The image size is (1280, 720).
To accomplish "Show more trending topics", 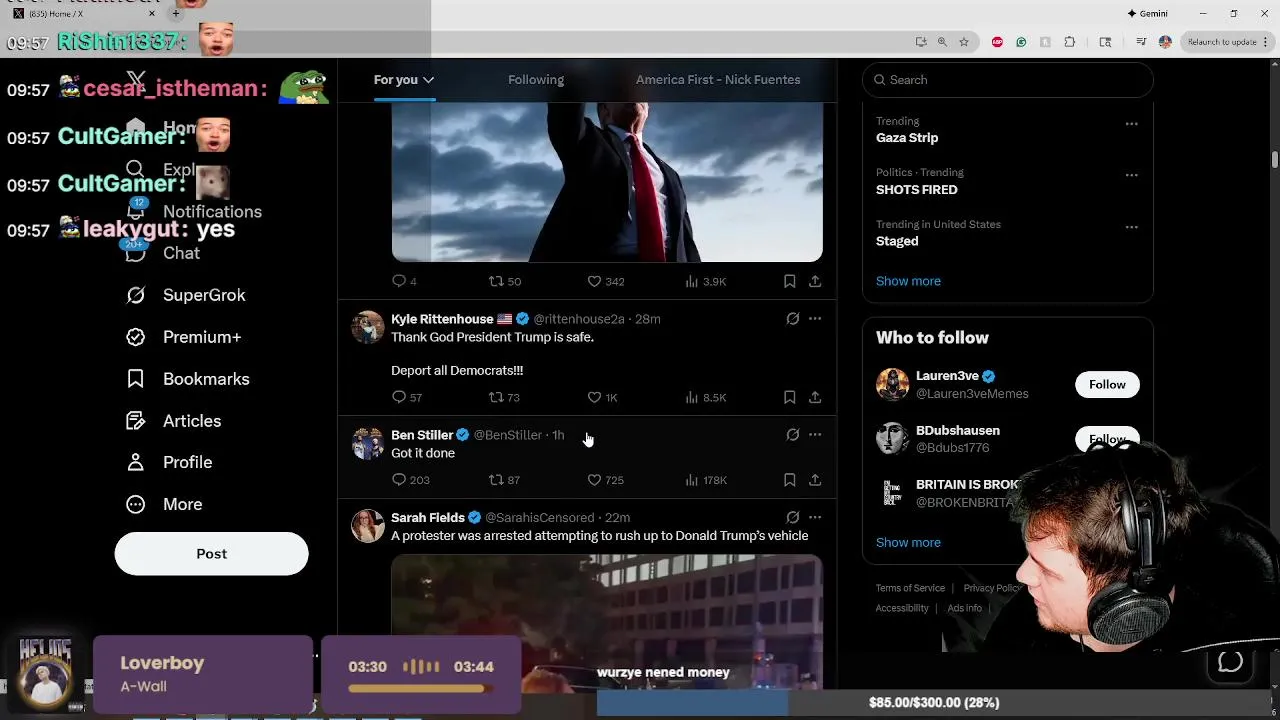I will tap(908, 281).
